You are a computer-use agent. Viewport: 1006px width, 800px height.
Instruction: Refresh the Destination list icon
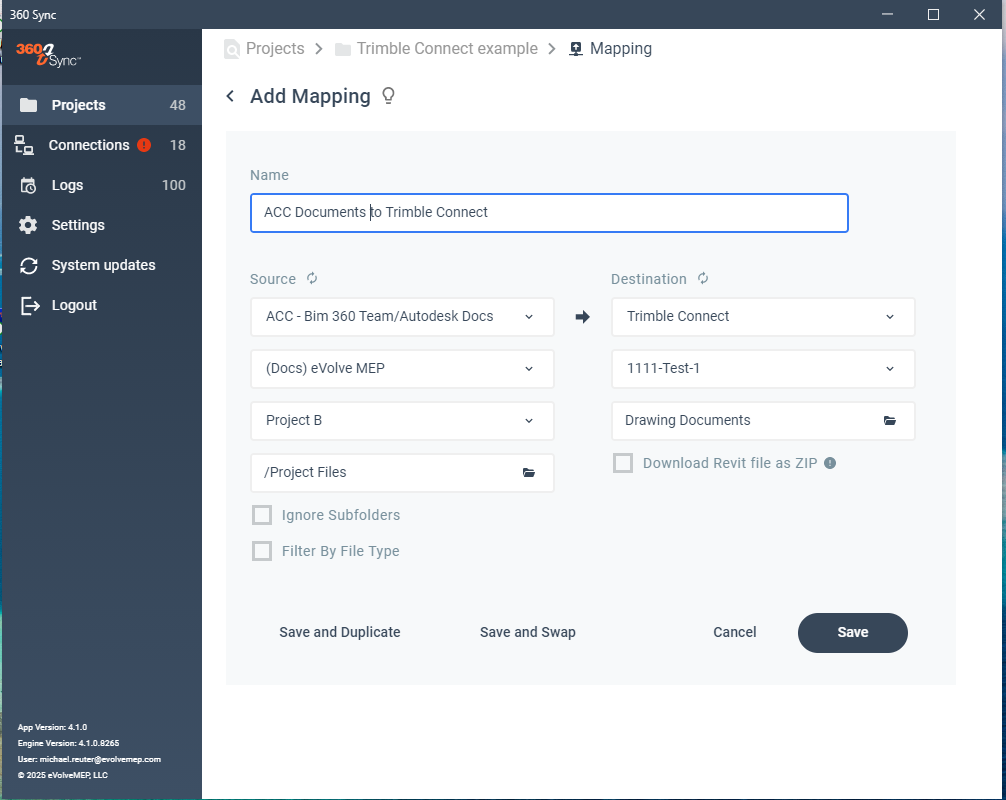point(703,278)
